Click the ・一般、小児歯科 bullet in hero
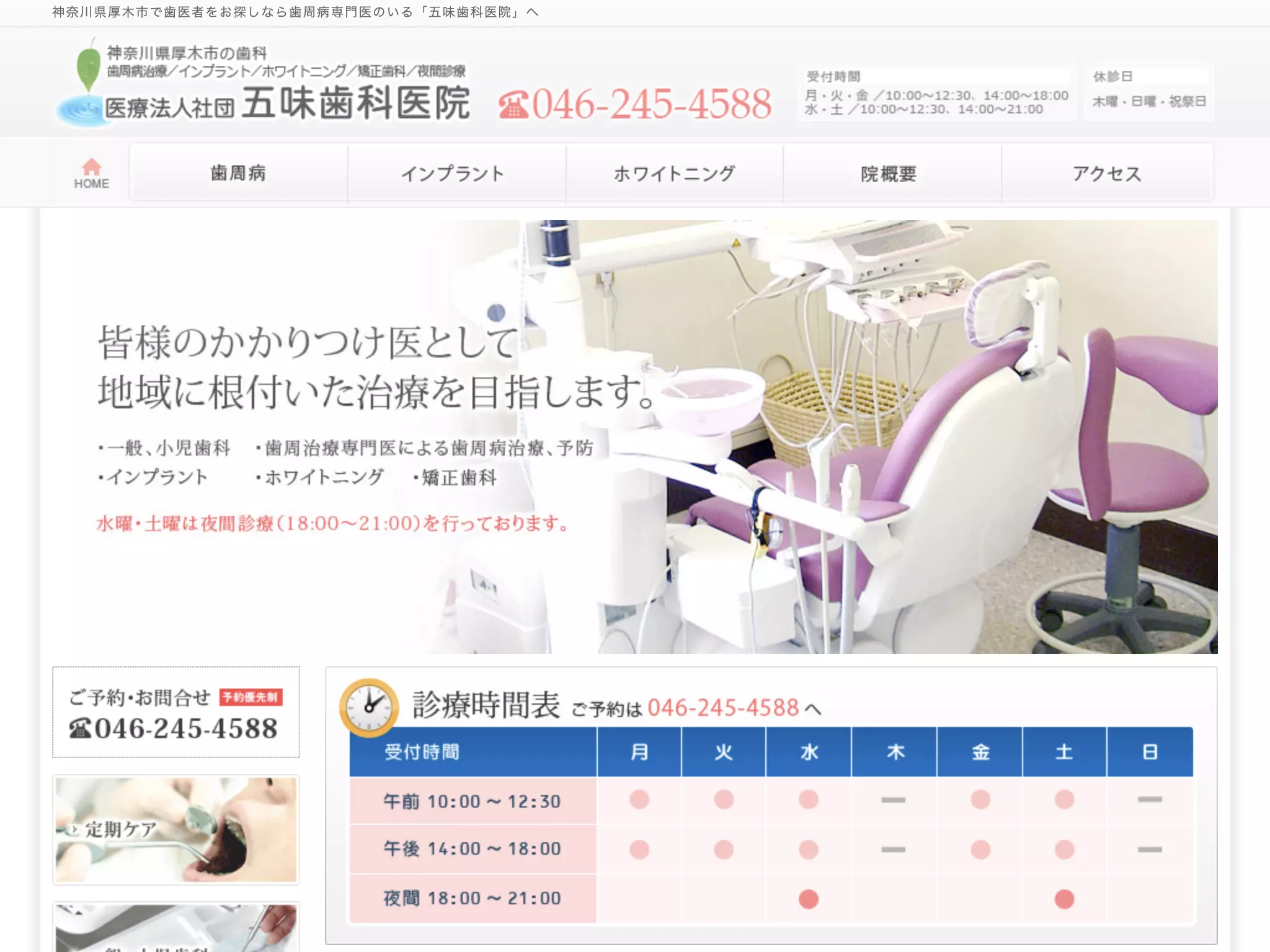This screenshot has width=1270, height=952. 164,447
